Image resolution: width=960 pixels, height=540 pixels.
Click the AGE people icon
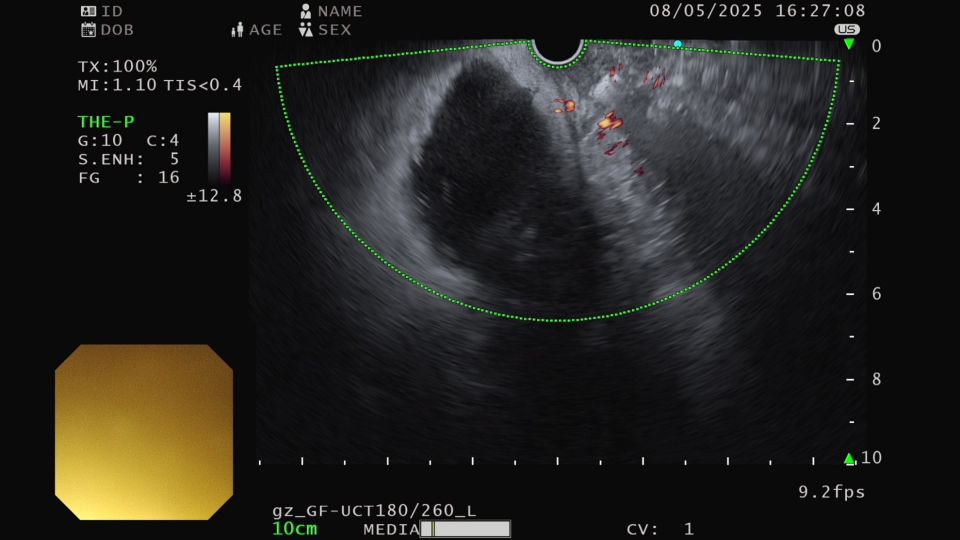[x=237, y=30]
